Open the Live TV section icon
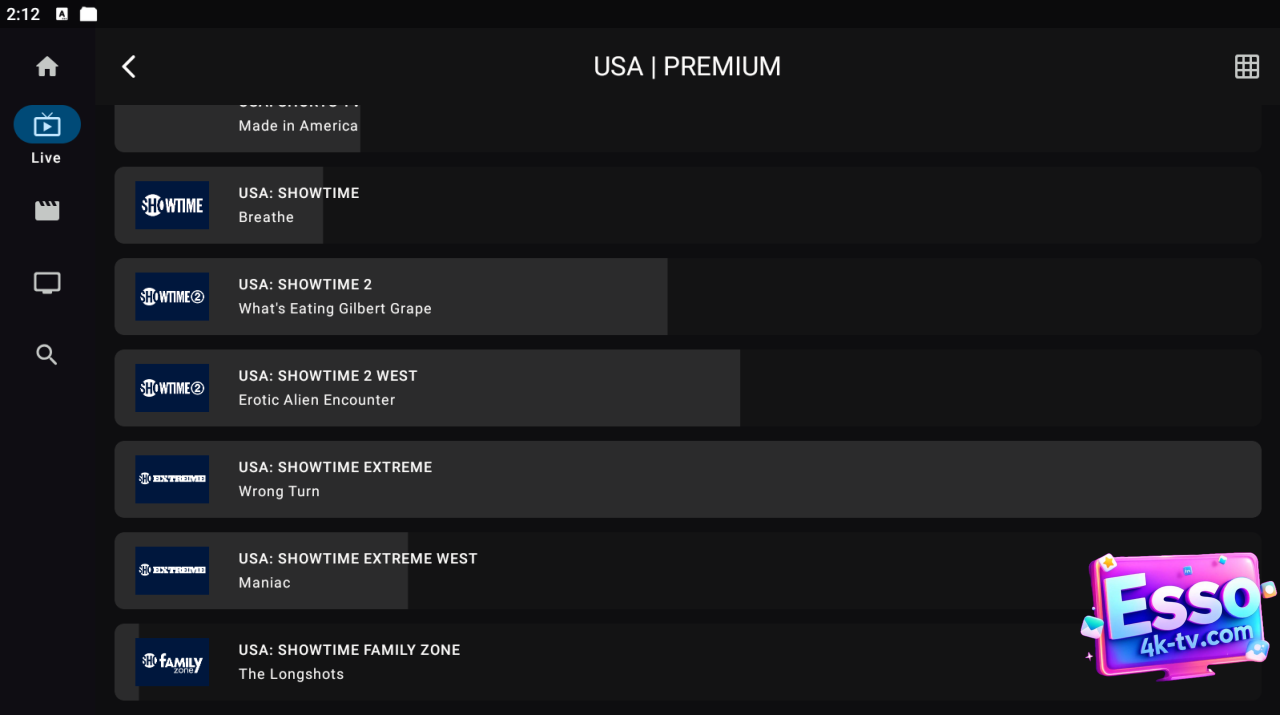Screen dimensions: 1280x715 (x=47, y=125)
